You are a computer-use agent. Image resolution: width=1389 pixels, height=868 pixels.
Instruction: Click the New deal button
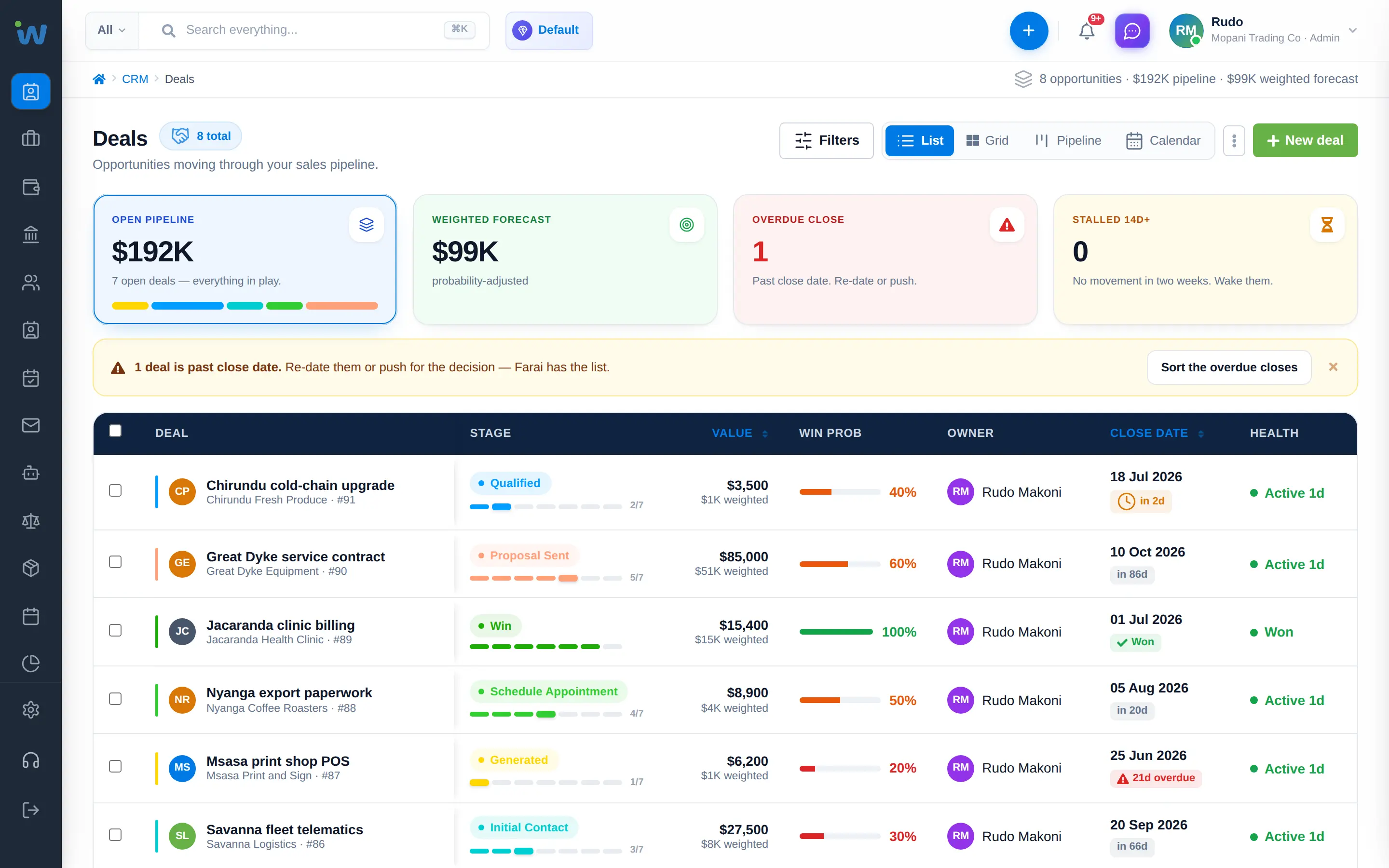coord(1305,141)
